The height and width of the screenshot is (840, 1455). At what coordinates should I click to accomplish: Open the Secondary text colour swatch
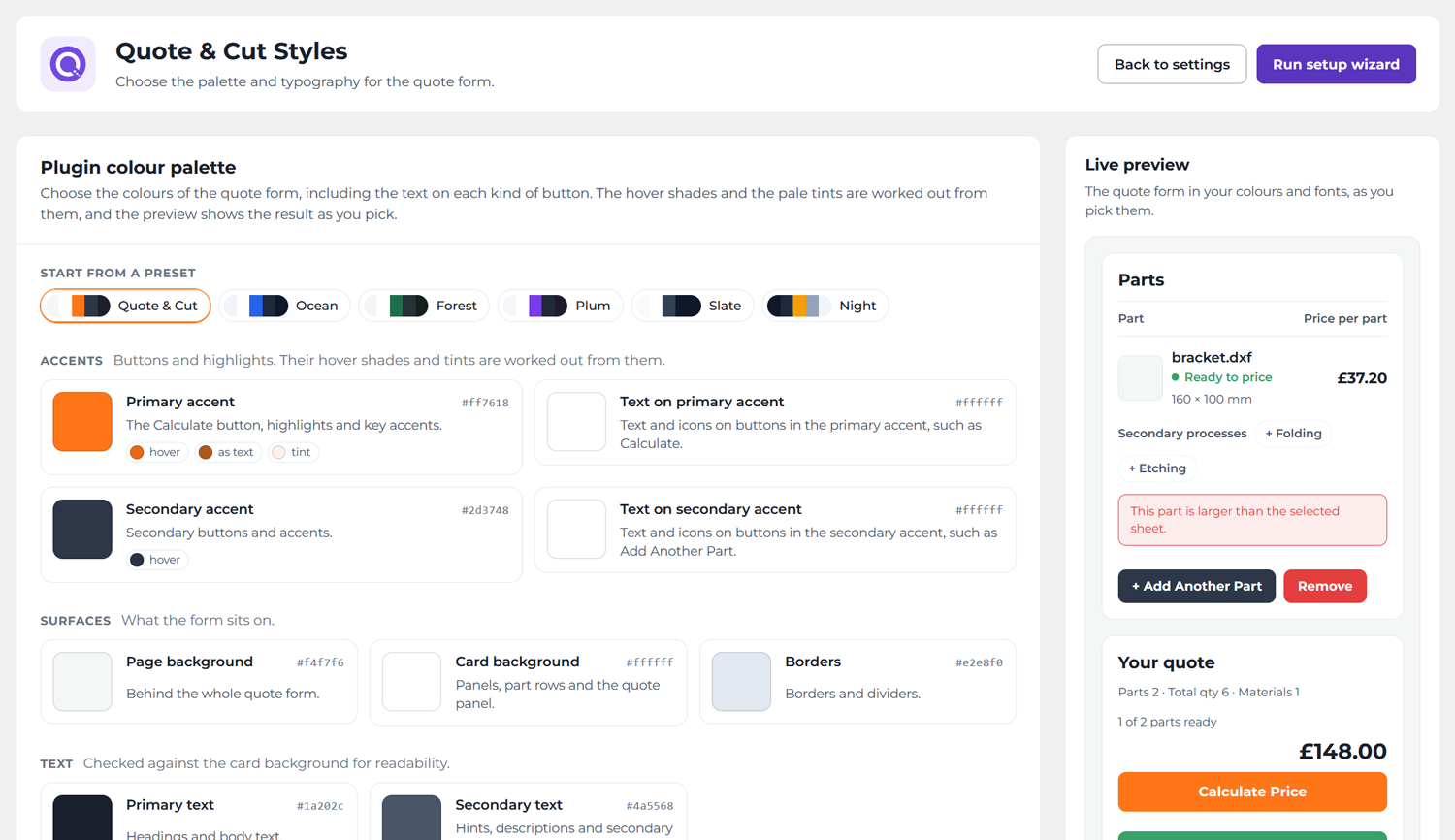tap(411, 818)
